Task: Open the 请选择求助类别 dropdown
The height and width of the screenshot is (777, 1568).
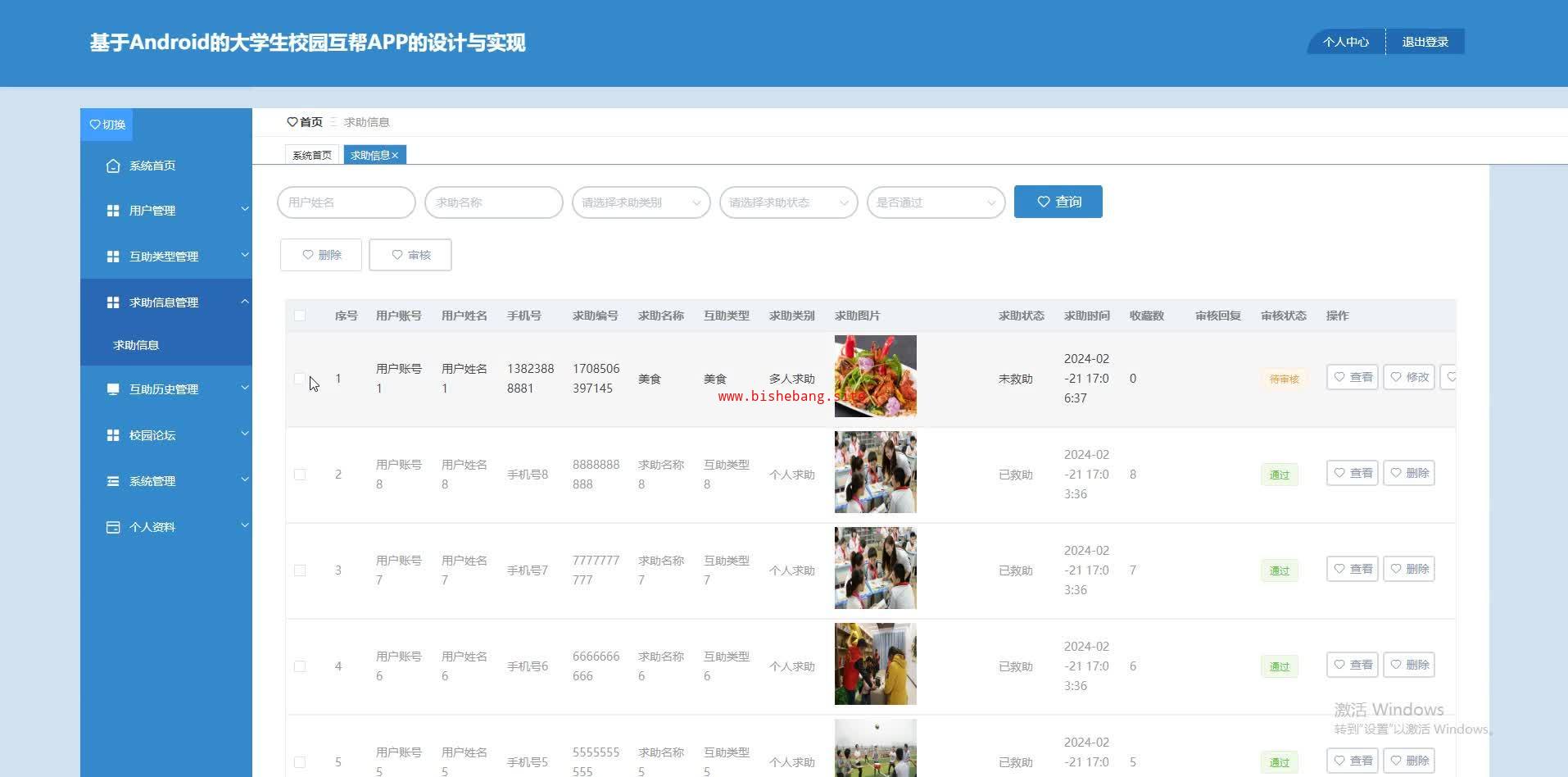Action: tap(641, 202)
